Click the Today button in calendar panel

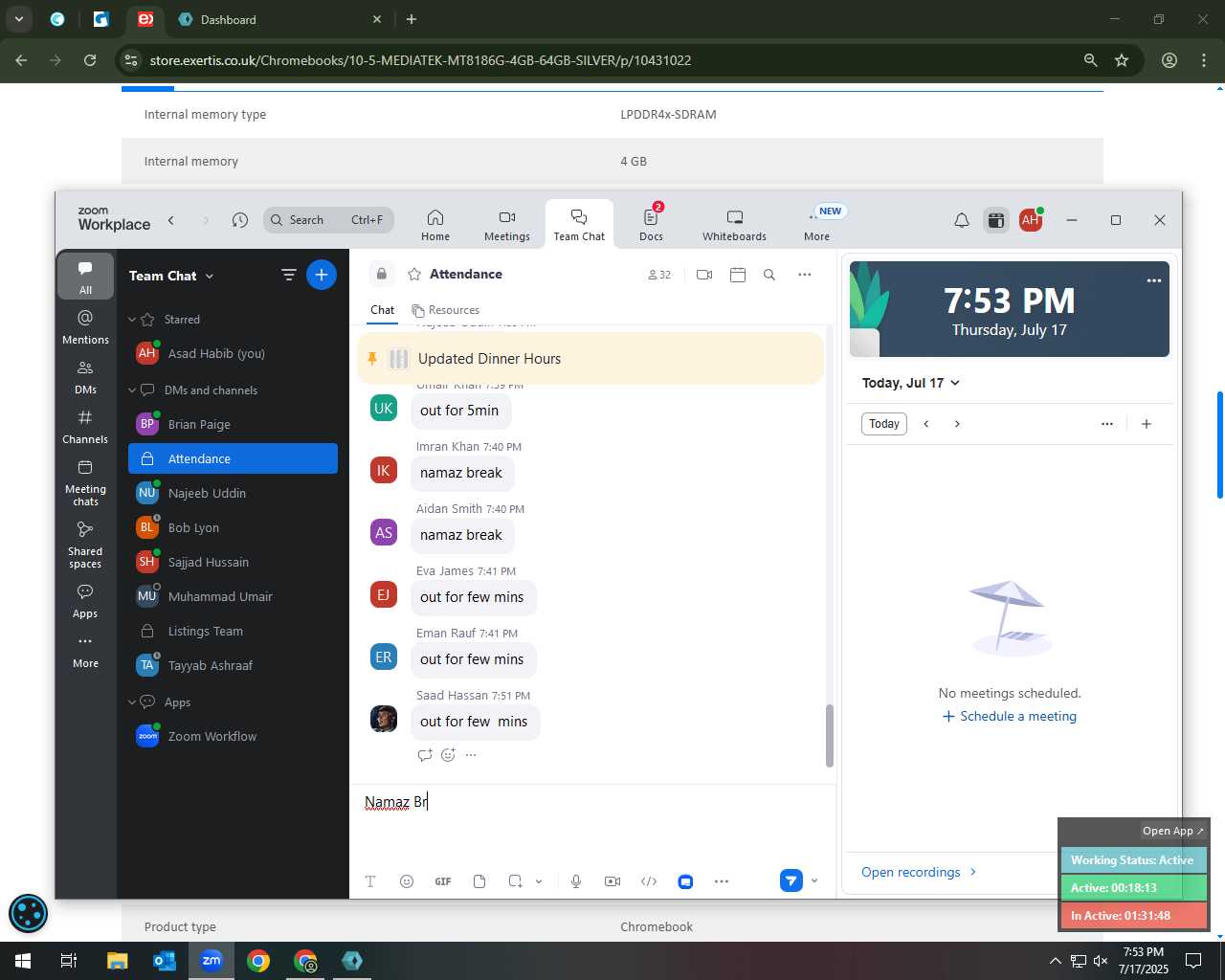[884, 424]
